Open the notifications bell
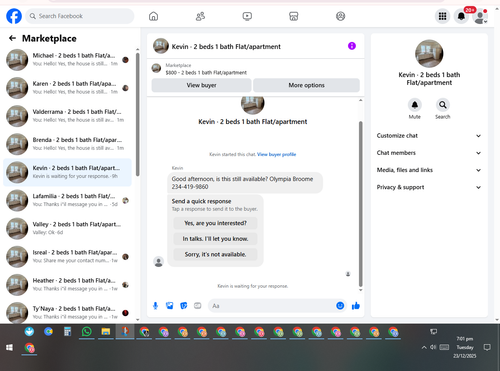The image size is (500, 371). (461, 16)
